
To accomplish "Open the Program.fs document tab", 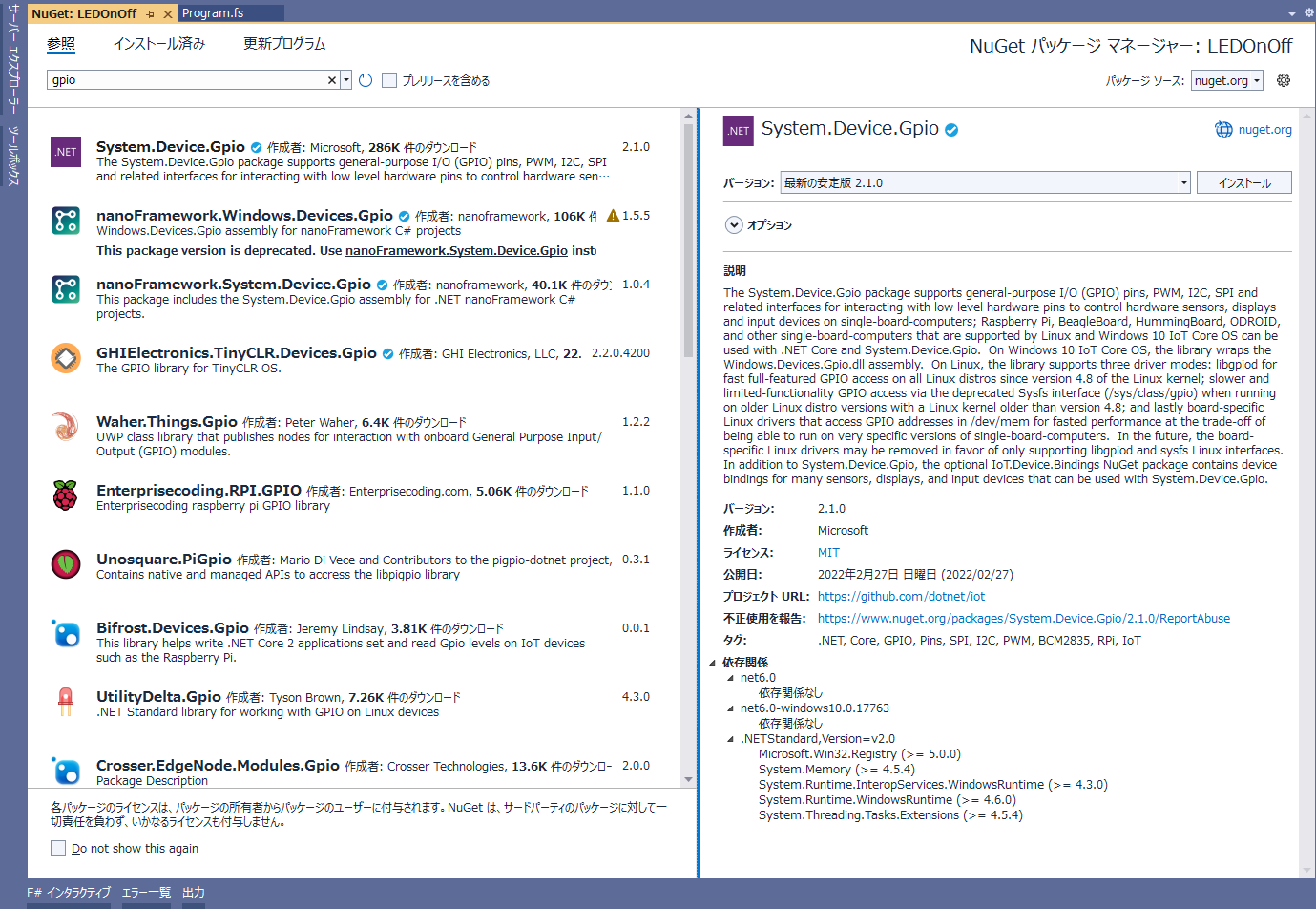I will [x=213, y=13].
